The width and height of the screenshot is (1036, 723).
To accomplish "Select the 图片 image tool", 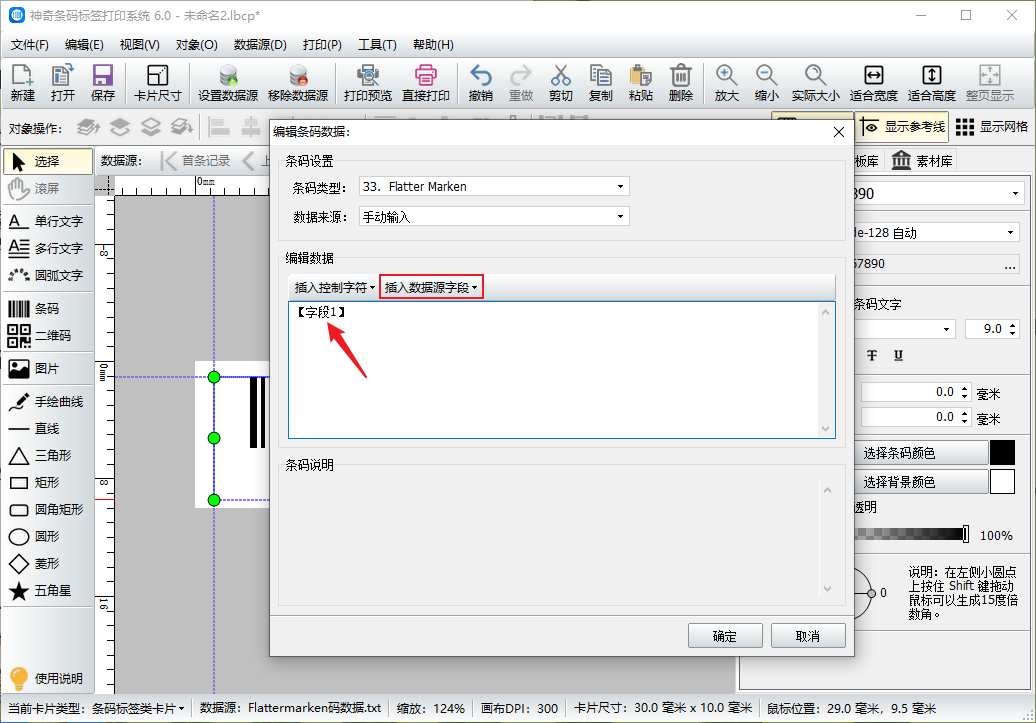I will point(47,368).
